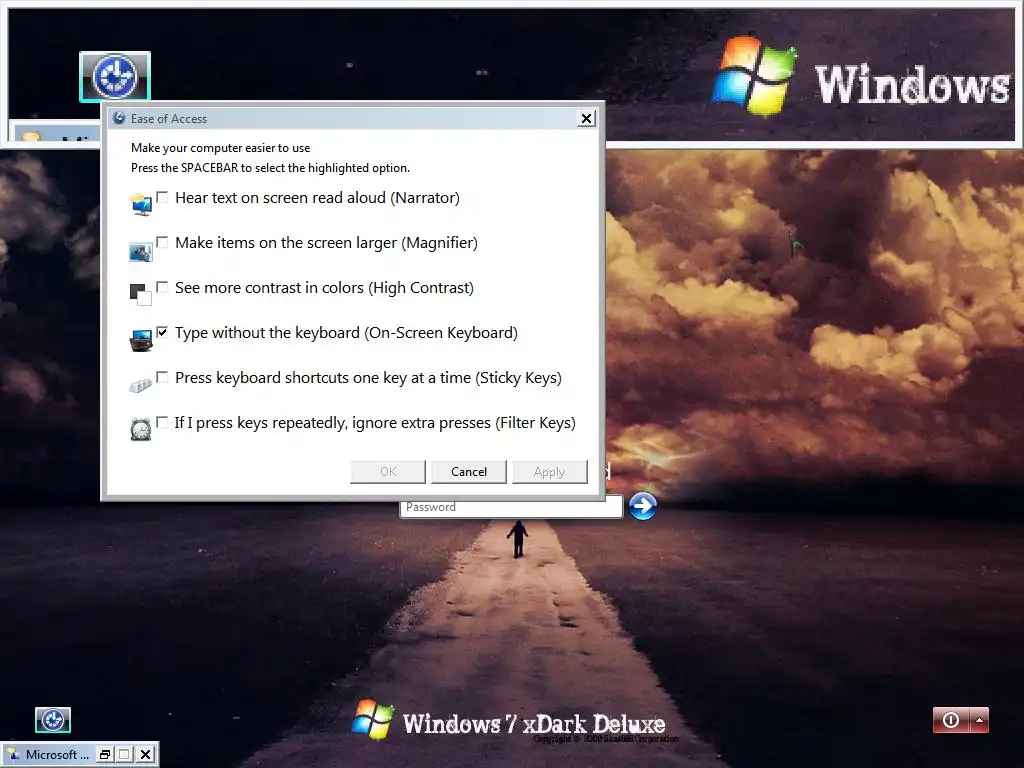Close the minimized Microsoft window
Viewport: 1024px width, 768px height.
tap(146, 755)
